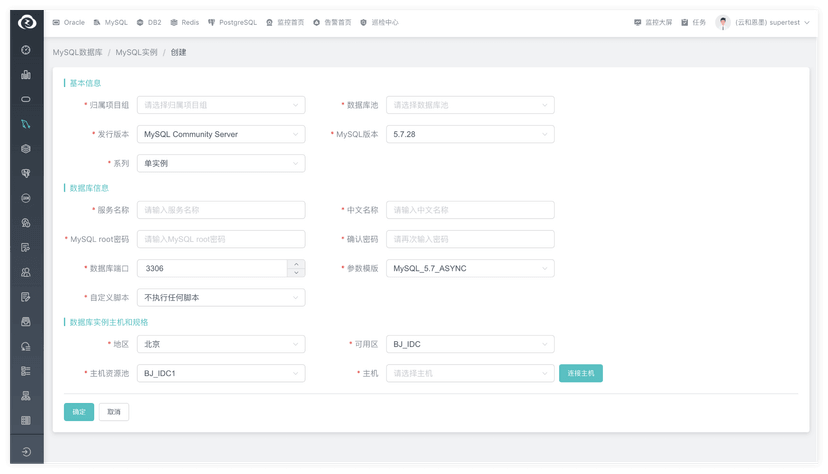828x474 pixels.
Task: Go to 告警首页 in top navigation
Action: click(x=332, y=22)
